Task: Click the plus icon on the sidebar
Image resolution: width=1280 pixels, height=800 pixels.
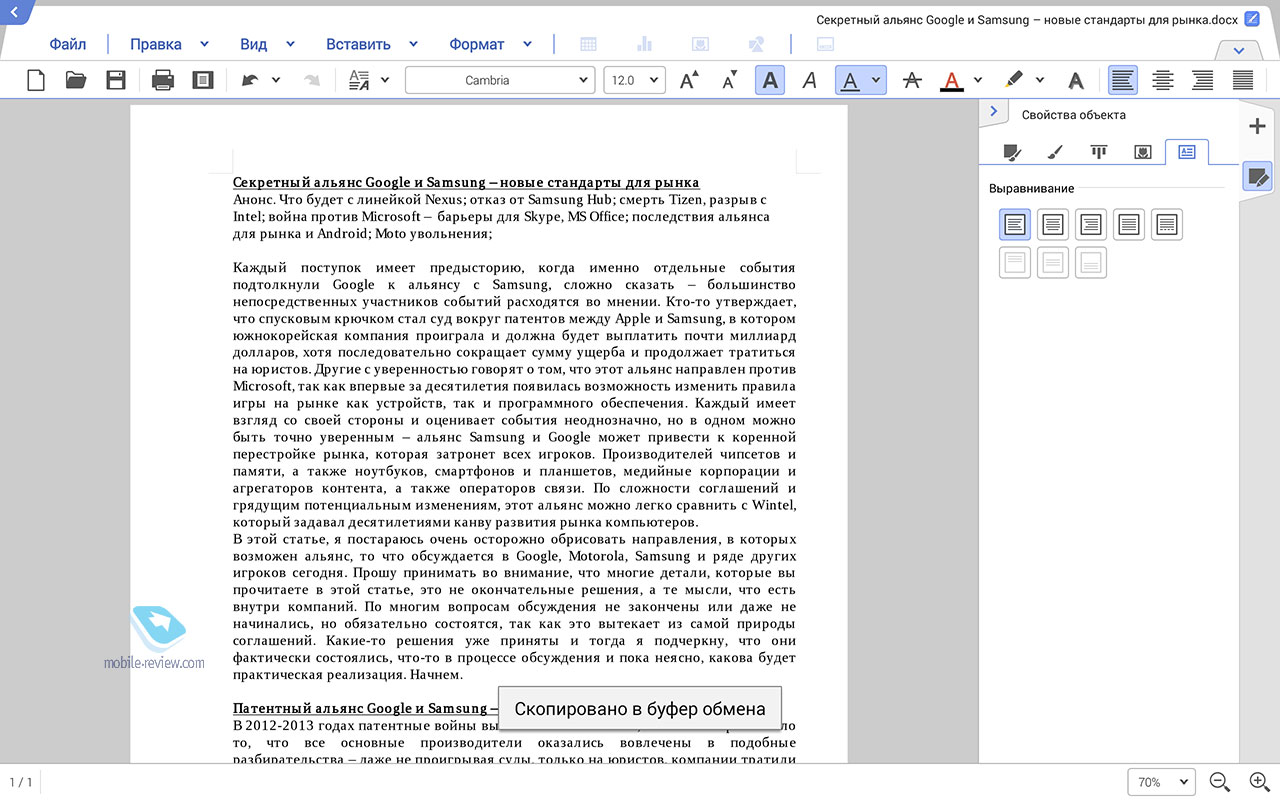Action: pos(1257,126)
